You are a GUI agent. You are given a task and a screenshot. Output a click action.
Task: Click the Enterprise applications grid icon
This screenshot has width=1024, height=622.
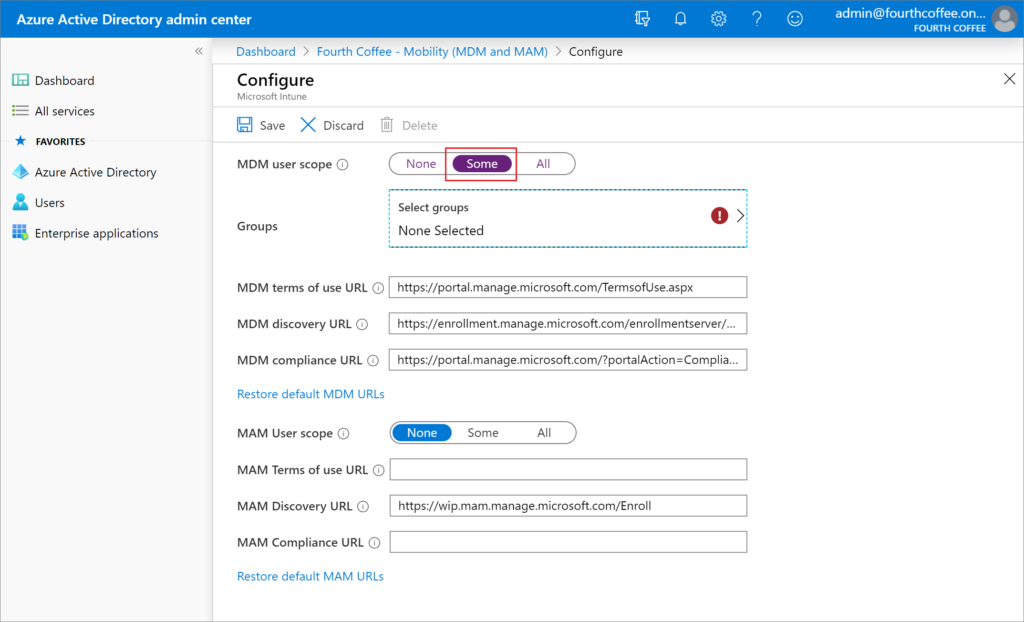pos(20,233)
